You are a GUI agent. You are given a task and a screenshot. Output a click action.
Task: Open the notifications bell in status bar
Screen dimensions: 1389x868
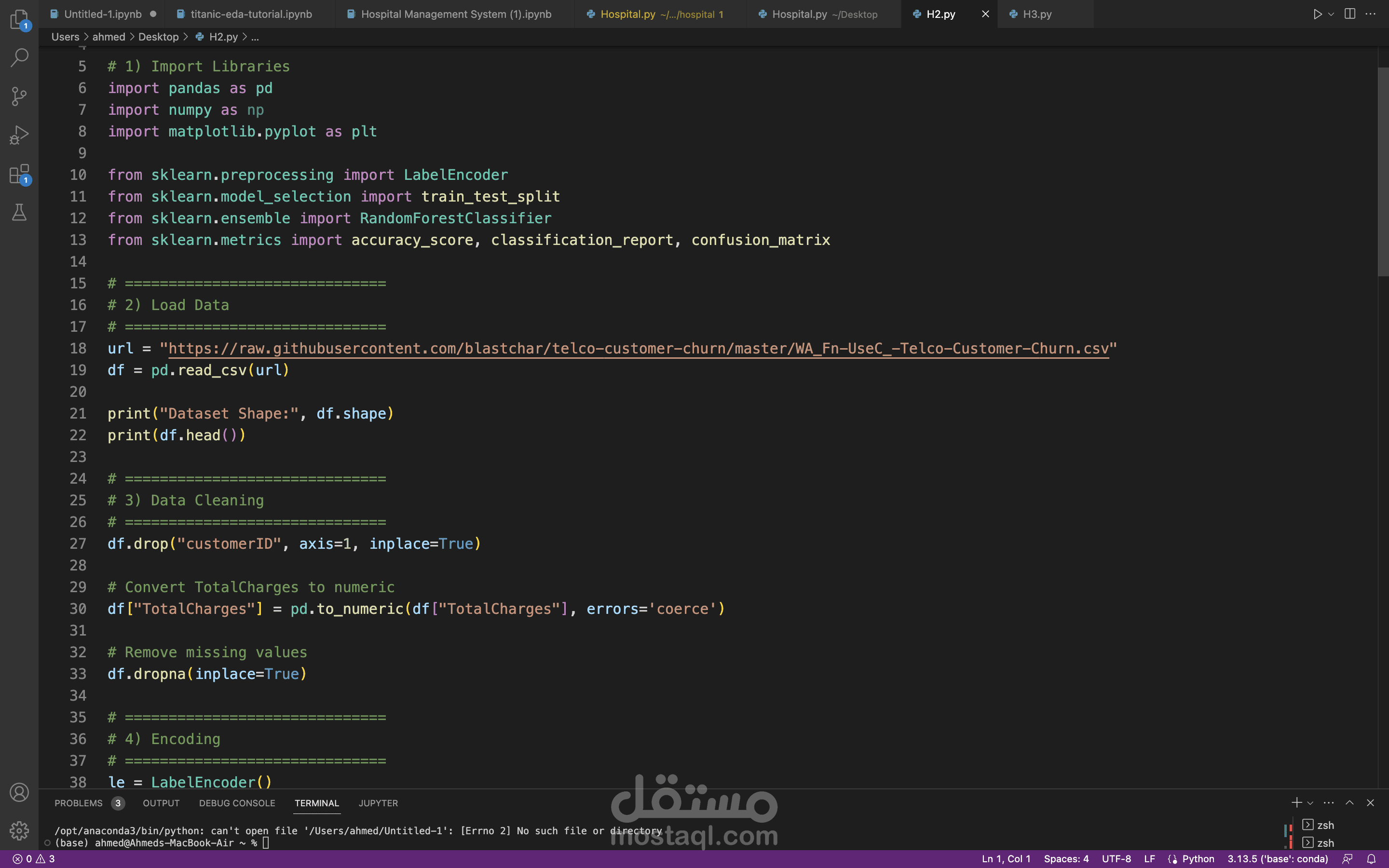pyautogui.click(x=1371, y=859)
